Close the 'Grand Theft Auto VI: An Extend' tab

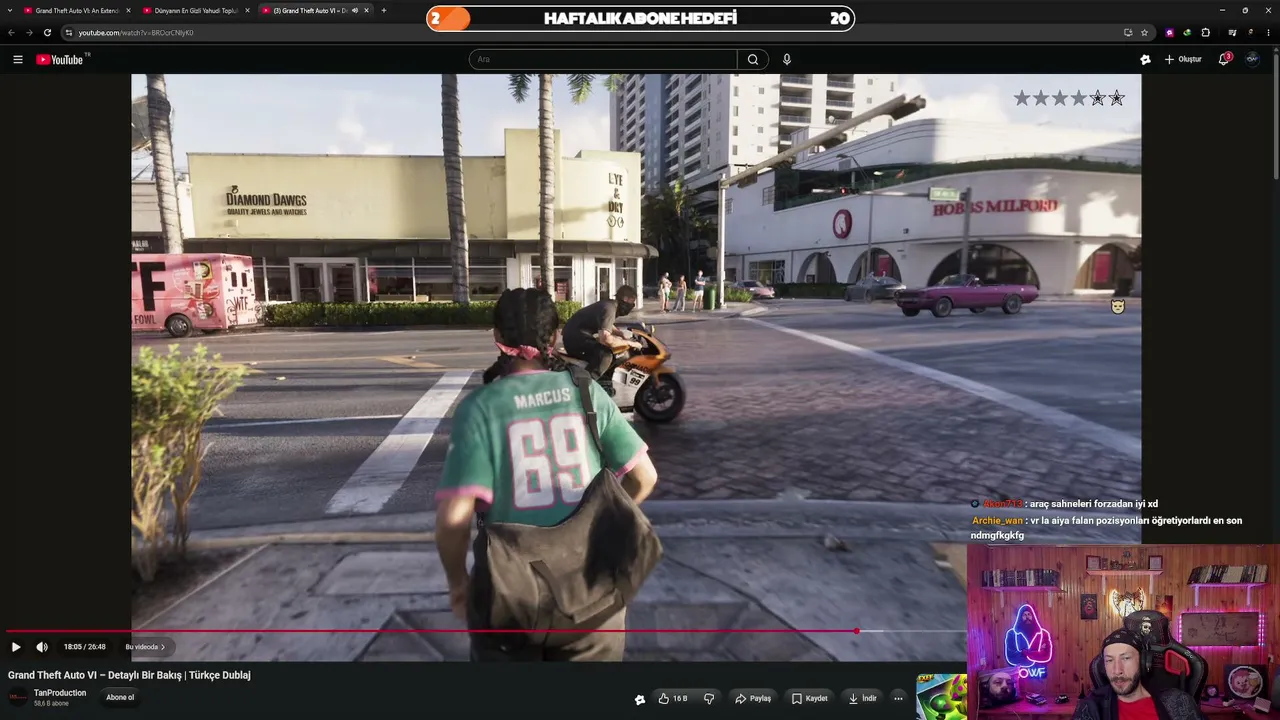click(x=128, y=10)
